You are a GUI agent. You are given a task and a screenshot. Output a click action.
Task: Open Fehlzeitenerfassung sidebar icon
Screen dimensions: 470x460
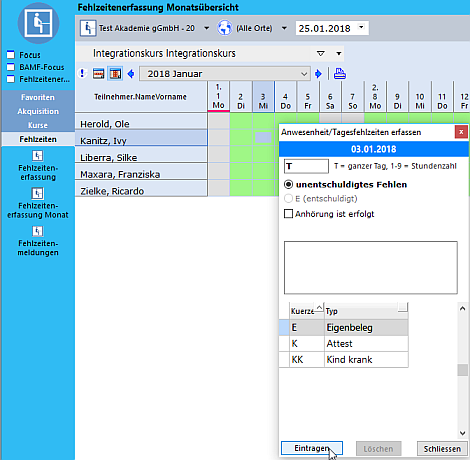point(38,156)
